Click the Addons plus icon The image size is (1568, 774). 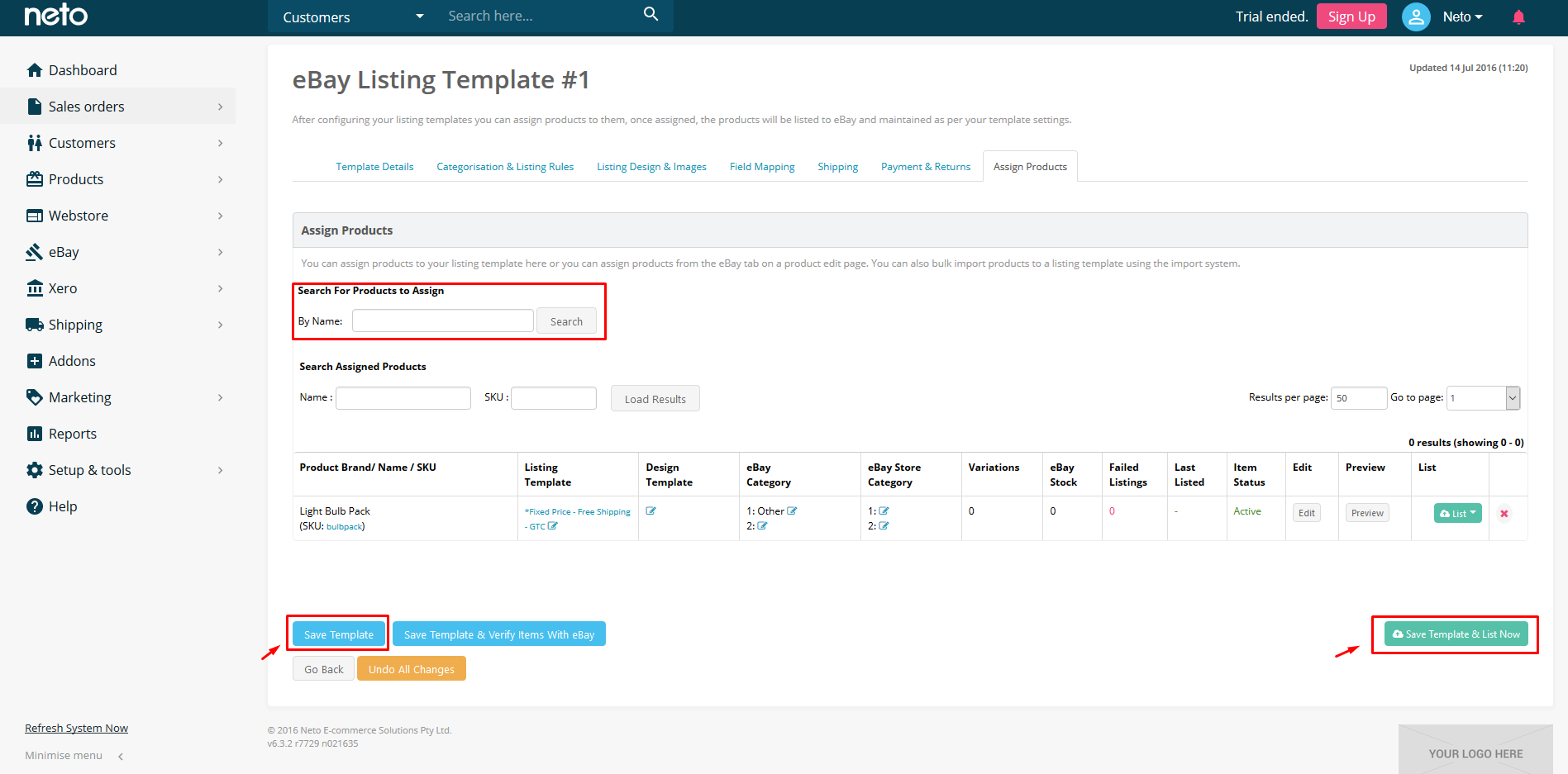(35, 361)
